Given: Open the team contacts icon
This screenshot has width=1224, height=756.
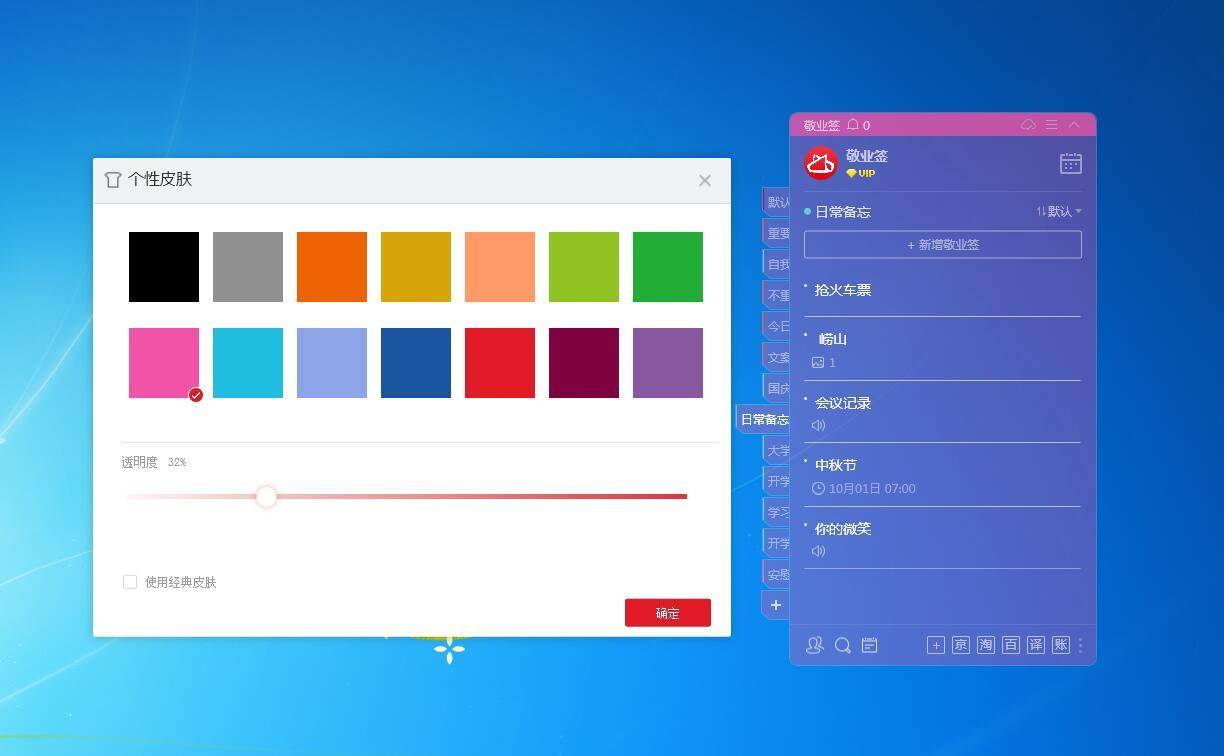Looking at the screenshot, I should pos(814,646).
